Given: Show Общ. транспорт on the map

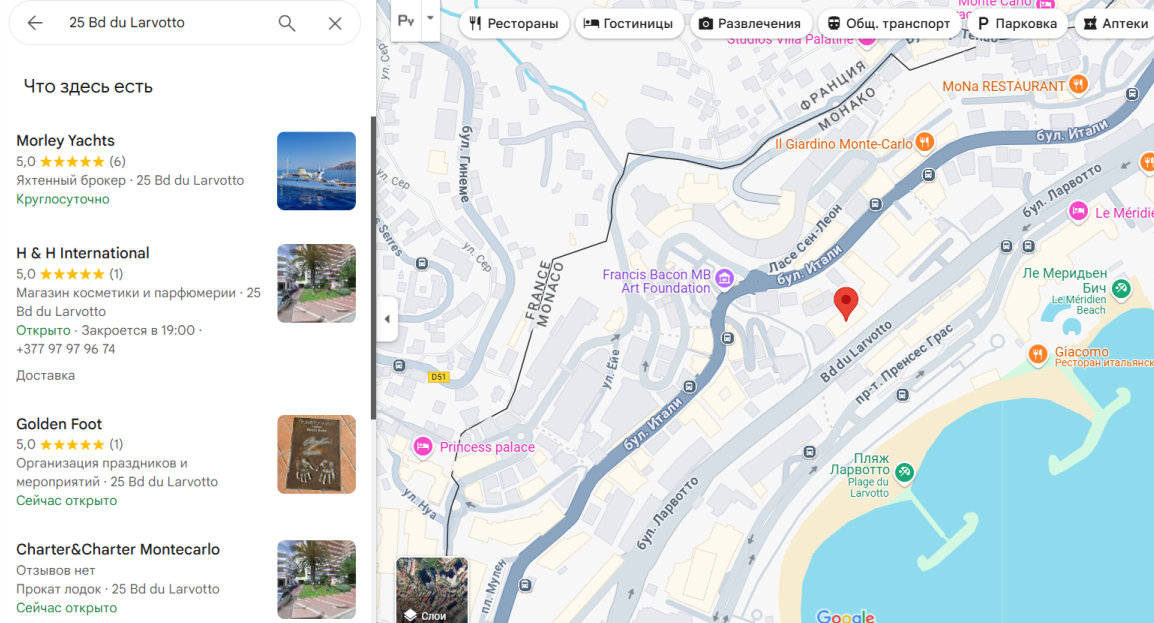Looking at the screenshot, I should (x=889, y=24).
